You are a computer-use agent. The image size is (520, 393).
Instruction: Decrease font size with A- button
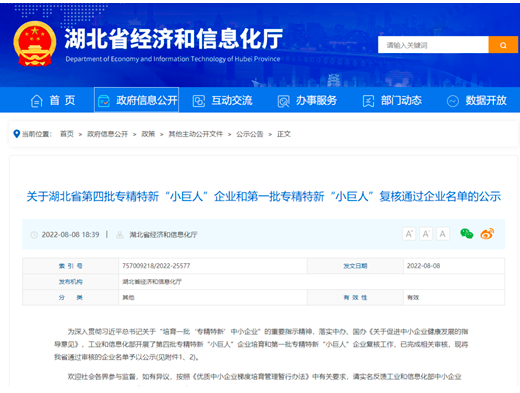[426, 234]
